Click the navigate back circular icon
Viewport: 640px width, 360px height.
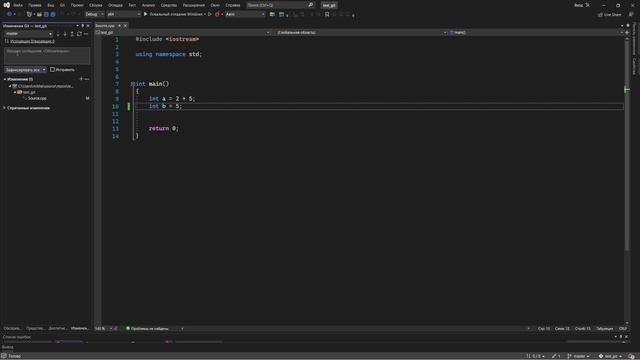coord(9,14)
